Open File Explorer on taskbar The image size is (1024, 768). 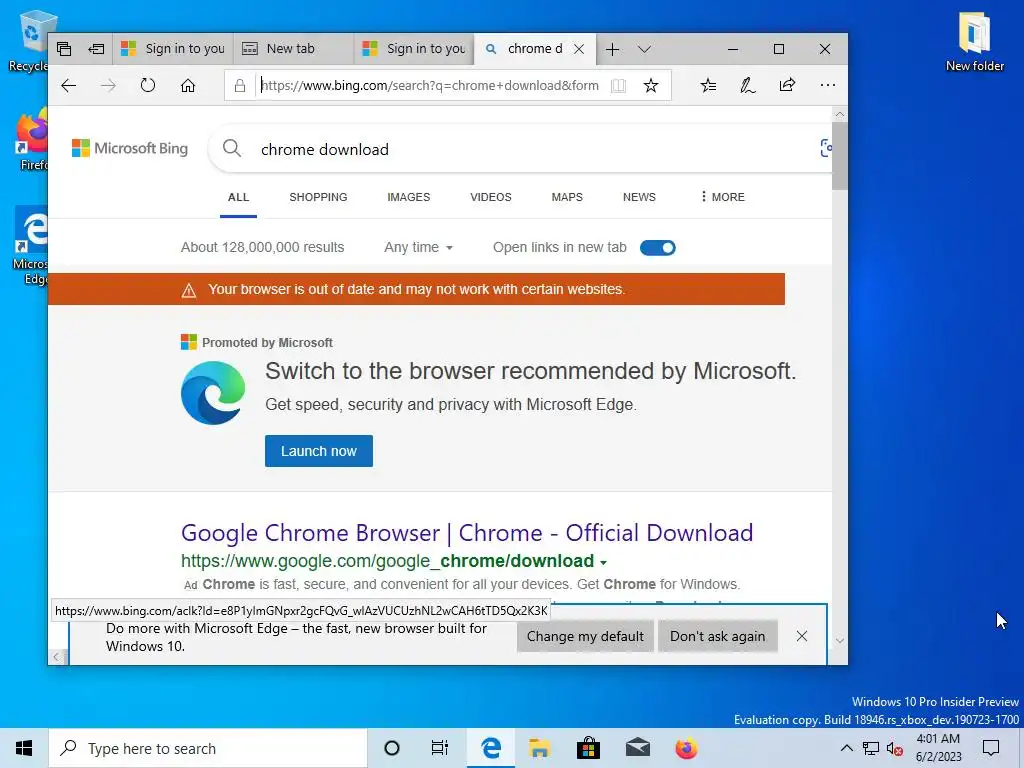pos(539,748)
